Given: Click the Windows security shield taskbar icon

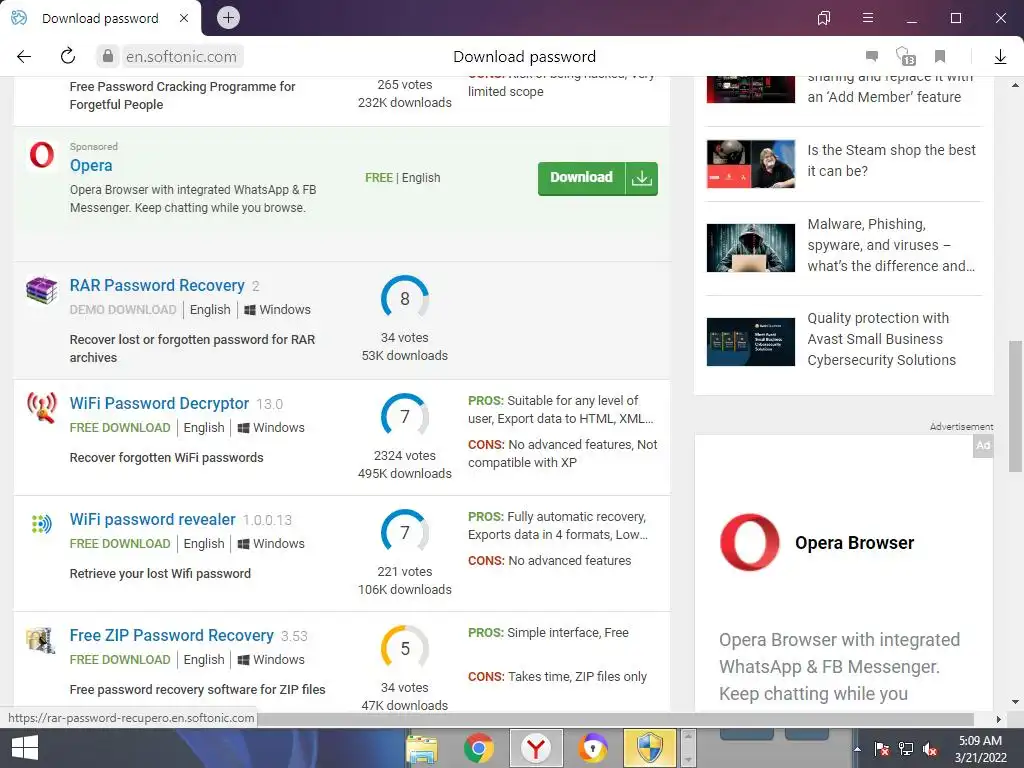Looking at the screenshot, I should click(650, 748).
